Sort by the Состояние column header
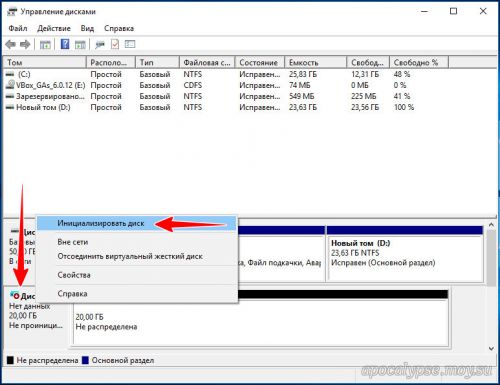The width and height of the screenshot is (500, 385). (260, 63)
